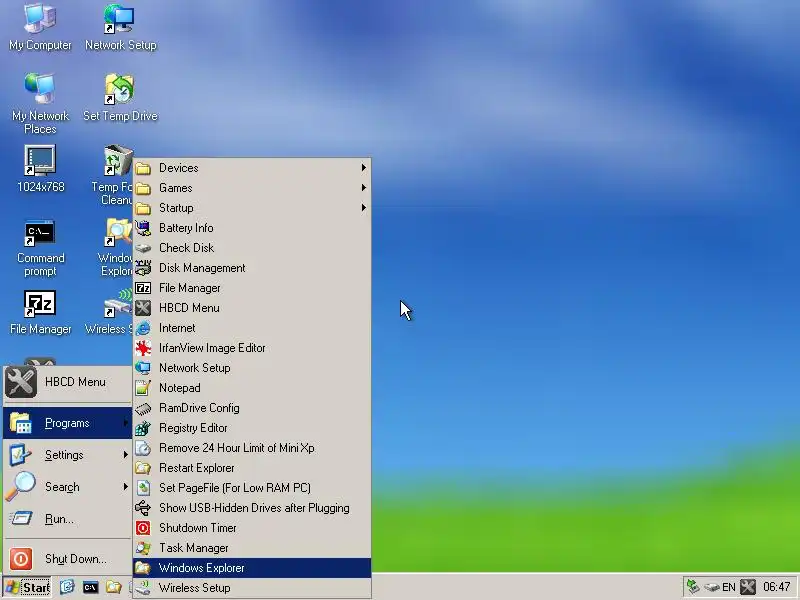Launch Battery Info from Programs
Image resolution: width=800 pixels, height=600 pixels.
point(252,228)
